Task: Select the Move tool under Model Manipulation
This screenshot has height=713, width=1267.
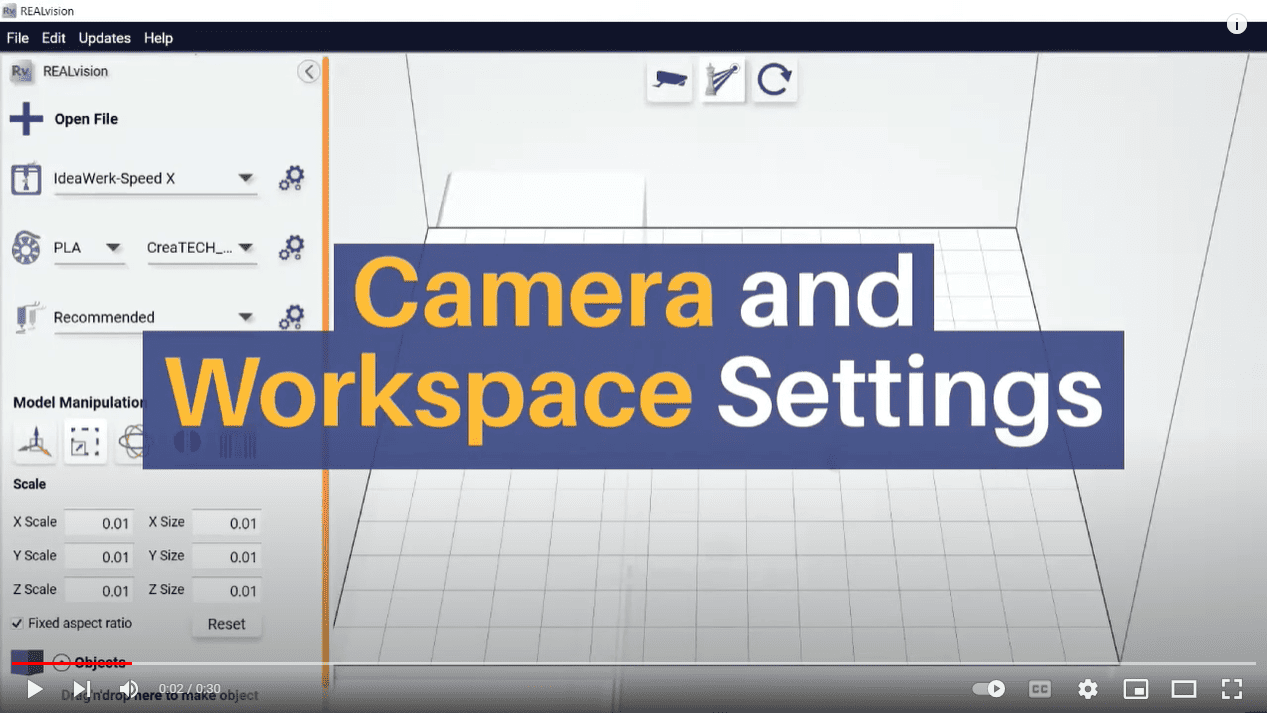Action: [34, 441]
